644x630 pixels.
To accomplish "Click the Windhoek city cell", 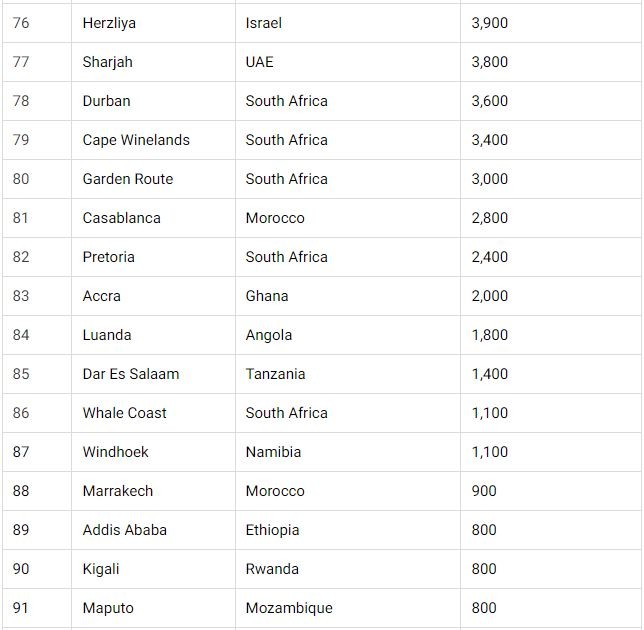I will (153, 452).
